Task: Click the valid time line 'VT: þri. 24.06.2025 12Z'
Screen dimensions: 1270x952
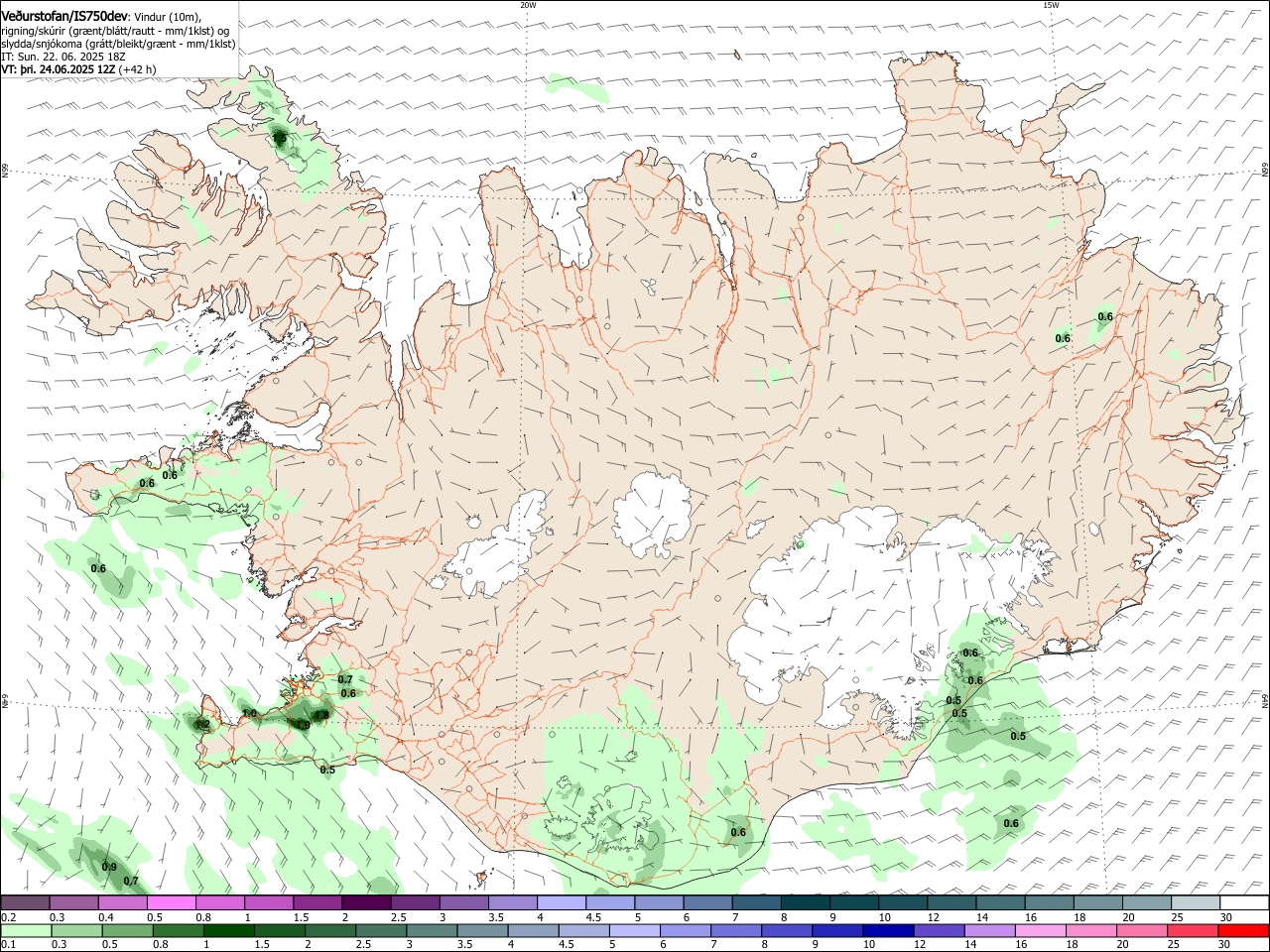Action: click(59, 70)
